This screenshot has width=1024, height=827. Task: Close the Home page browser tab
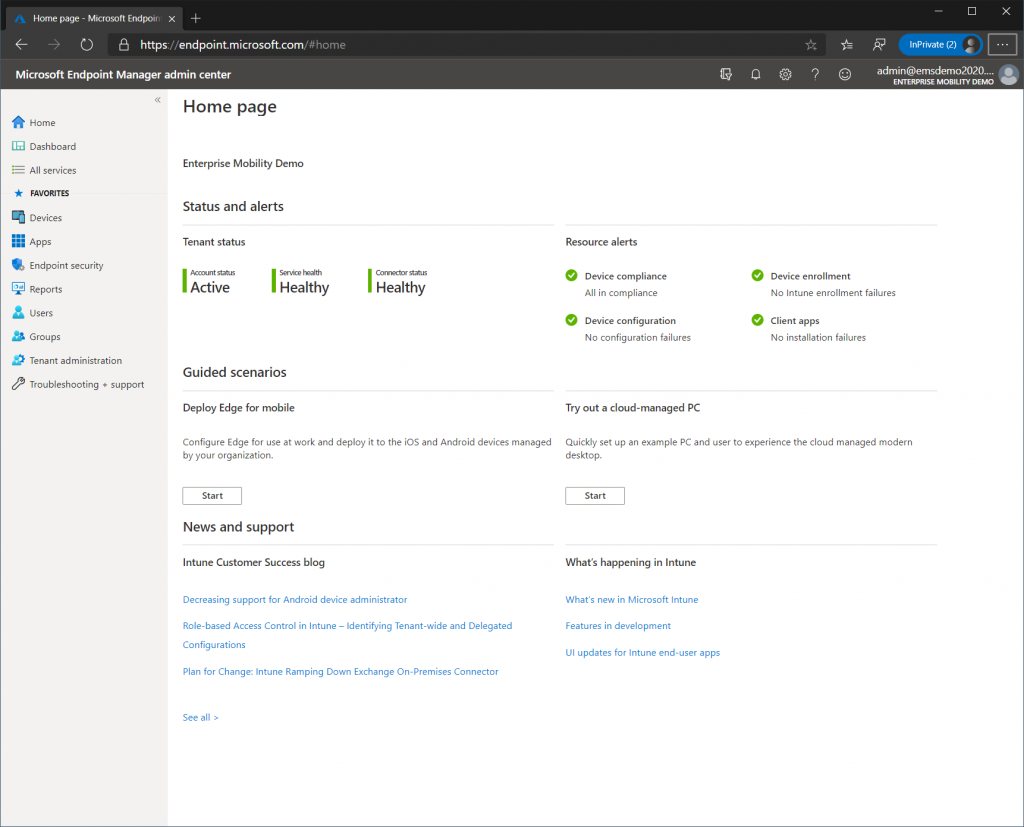tap(172, 19)
